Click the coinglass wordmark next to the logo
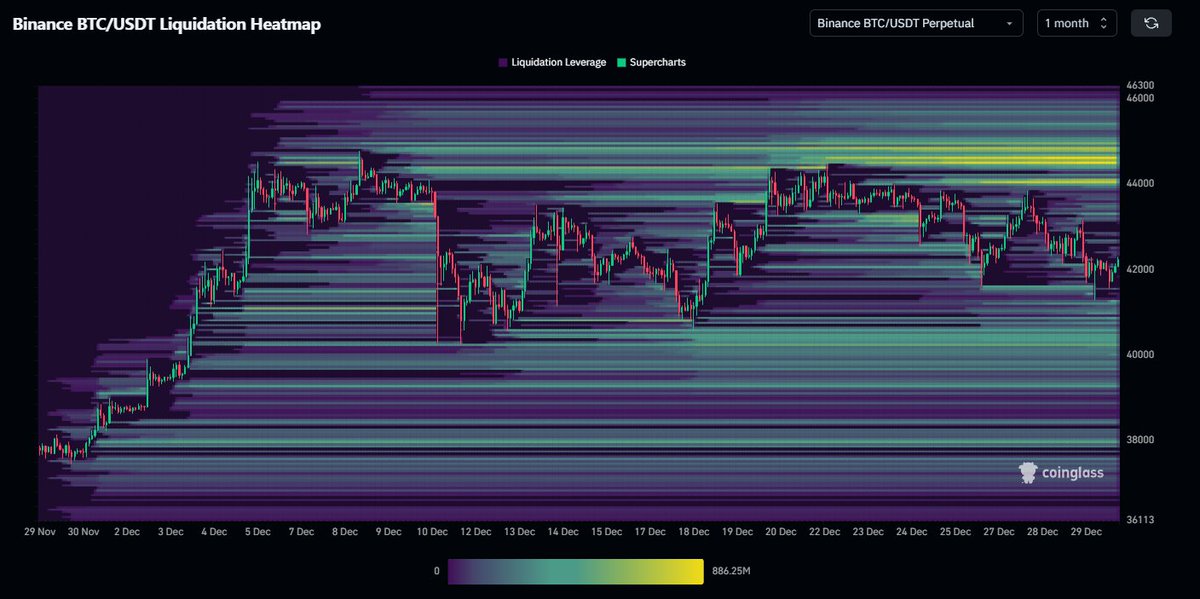This screenshot has height=599, width=1200. pos(1072,472)
